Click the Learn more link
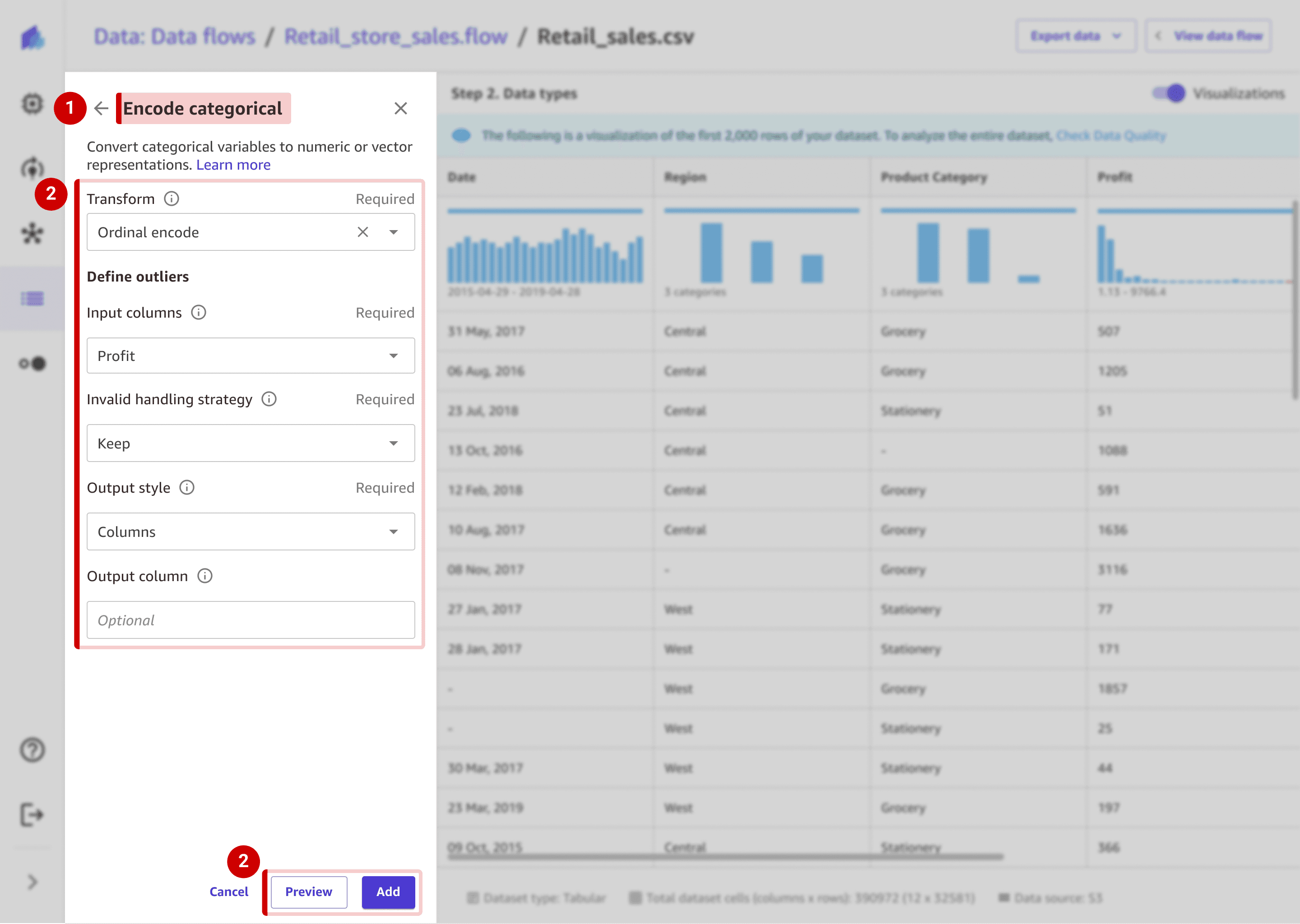This screenshot has width=1300, height=924. [x=233, y=165]
